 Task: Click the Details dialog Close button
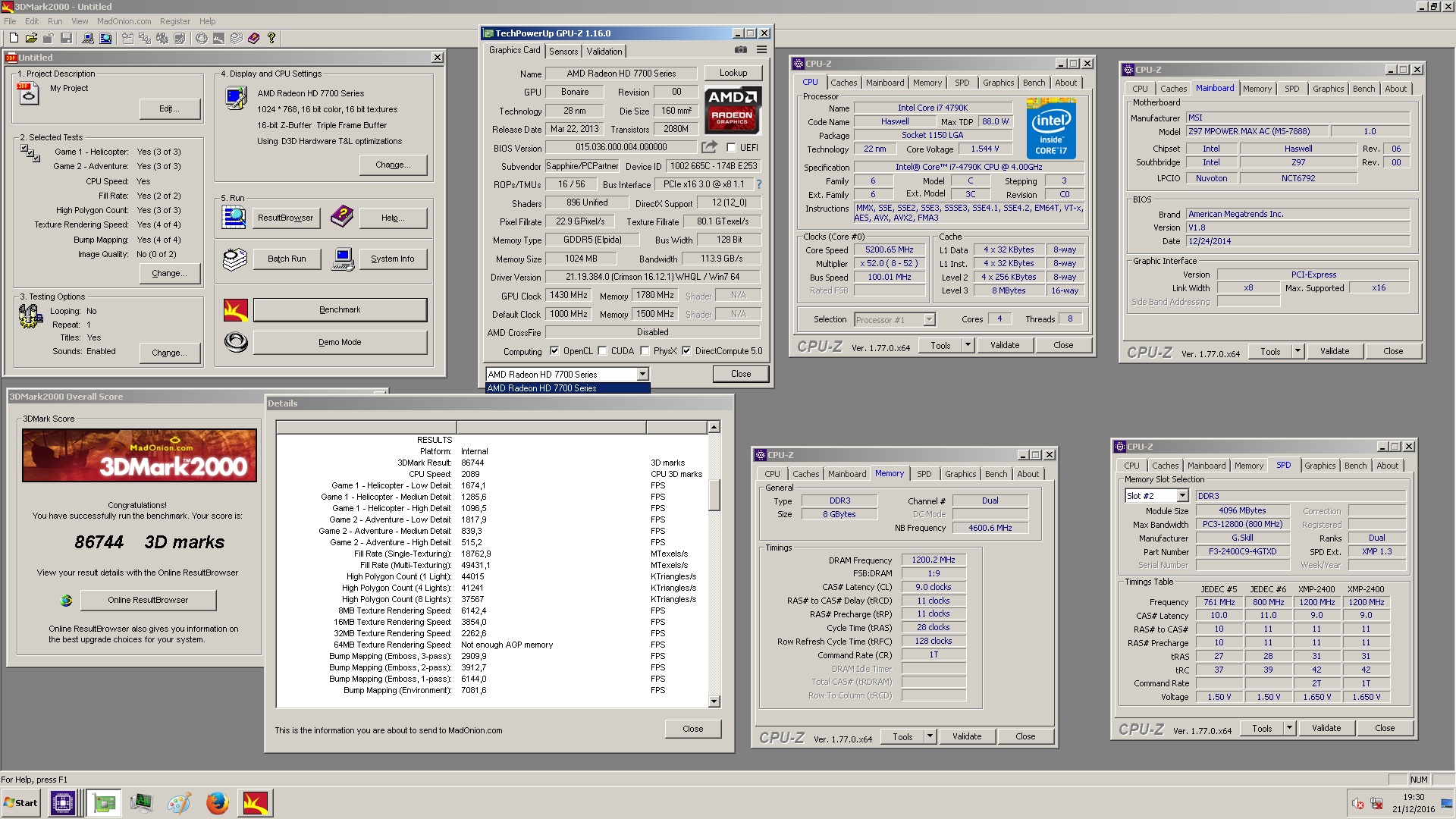point(693,729)
